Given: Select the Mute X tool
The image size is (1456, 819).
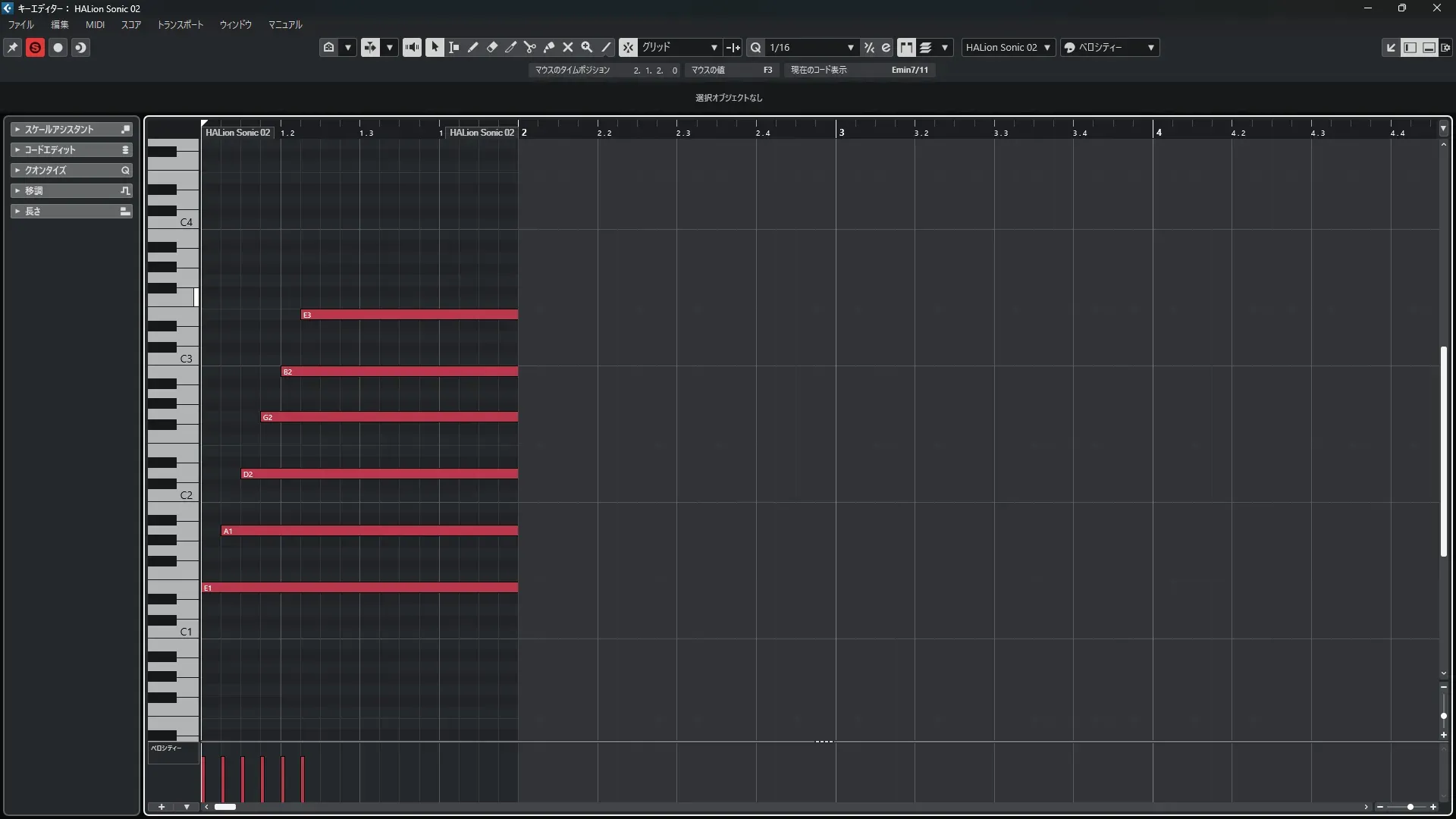Looking at the screenshot, I should (568, 47).
